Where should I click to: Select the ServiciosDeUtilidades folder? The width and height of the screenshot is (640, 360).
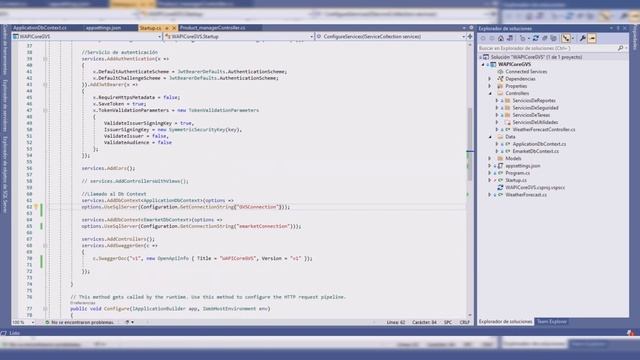pos(535,122)
